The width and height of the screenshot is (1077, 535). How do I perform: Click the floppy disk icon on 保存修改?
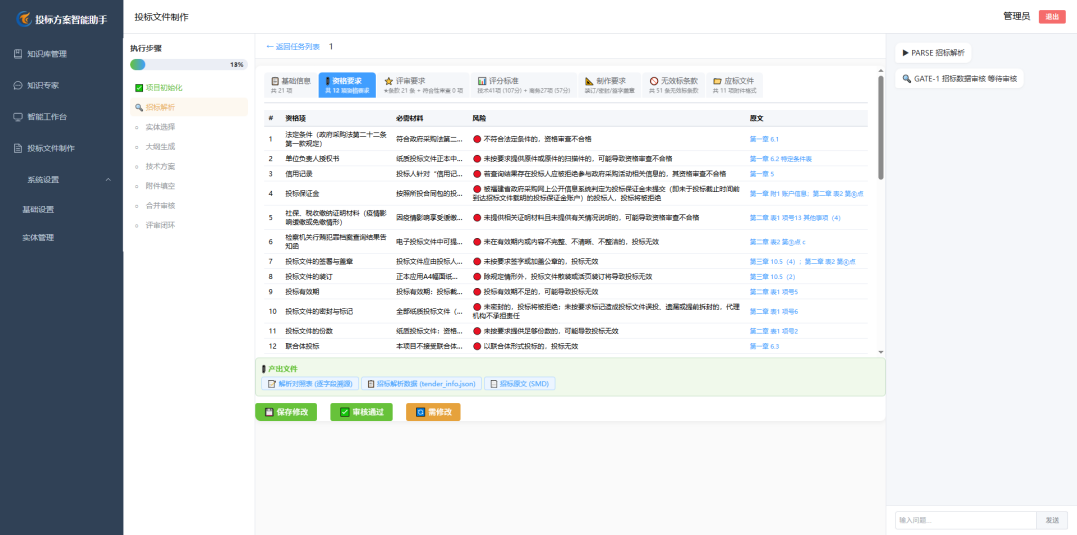(x=269, y=412)
